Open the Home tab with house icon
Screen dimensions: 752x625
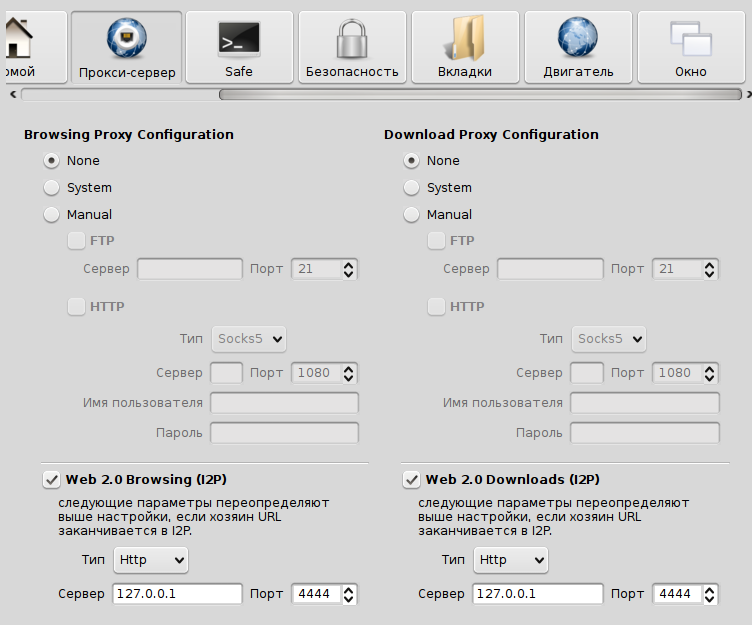click(x=34, y=47)
